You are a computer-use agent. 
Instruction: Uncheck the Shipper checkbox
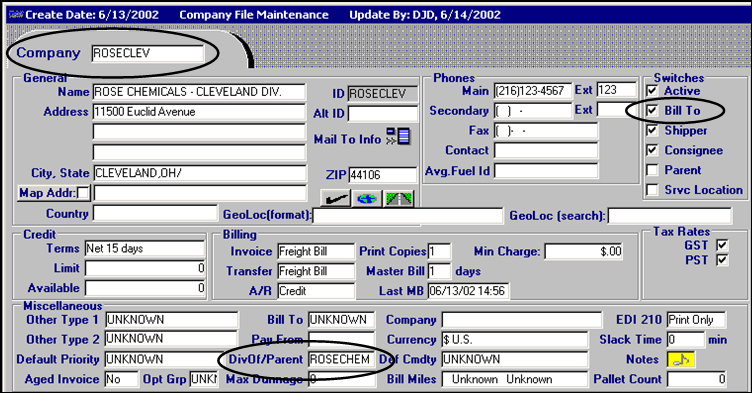[652, 130]
